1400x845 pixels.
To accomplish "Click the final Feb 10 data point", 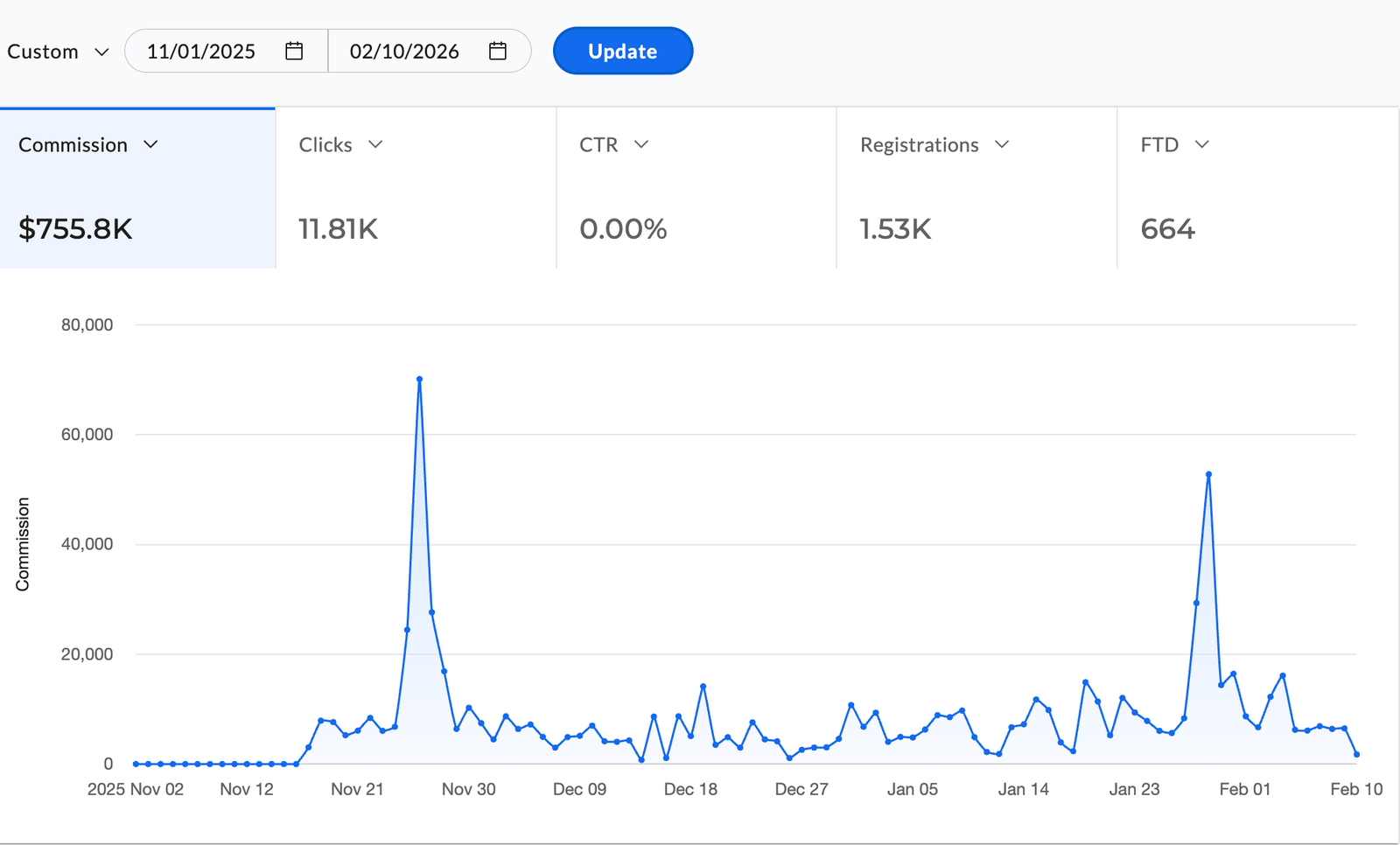I will (1356, 754).
